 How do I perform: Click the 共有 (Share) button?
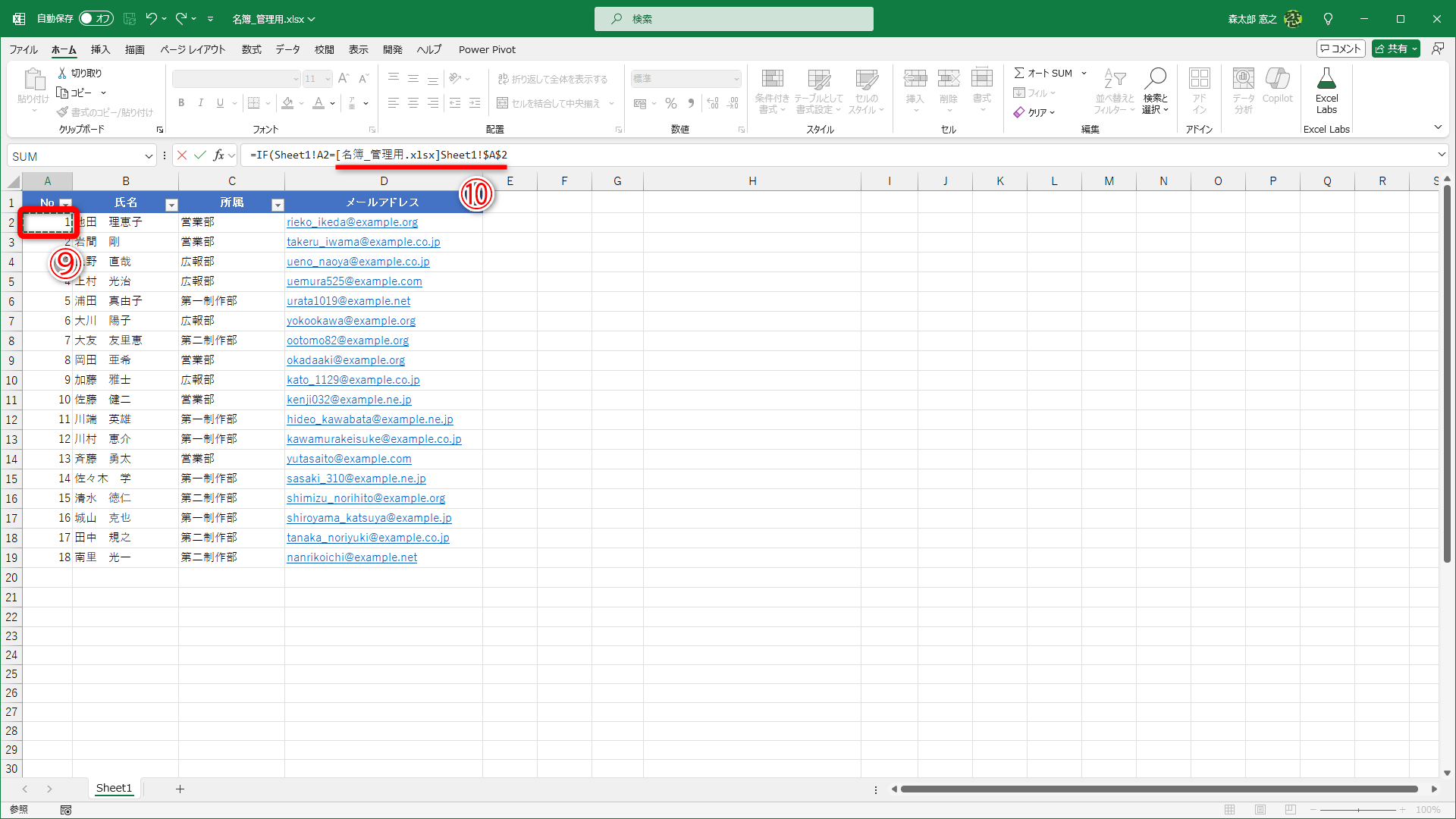[1395, 48]
